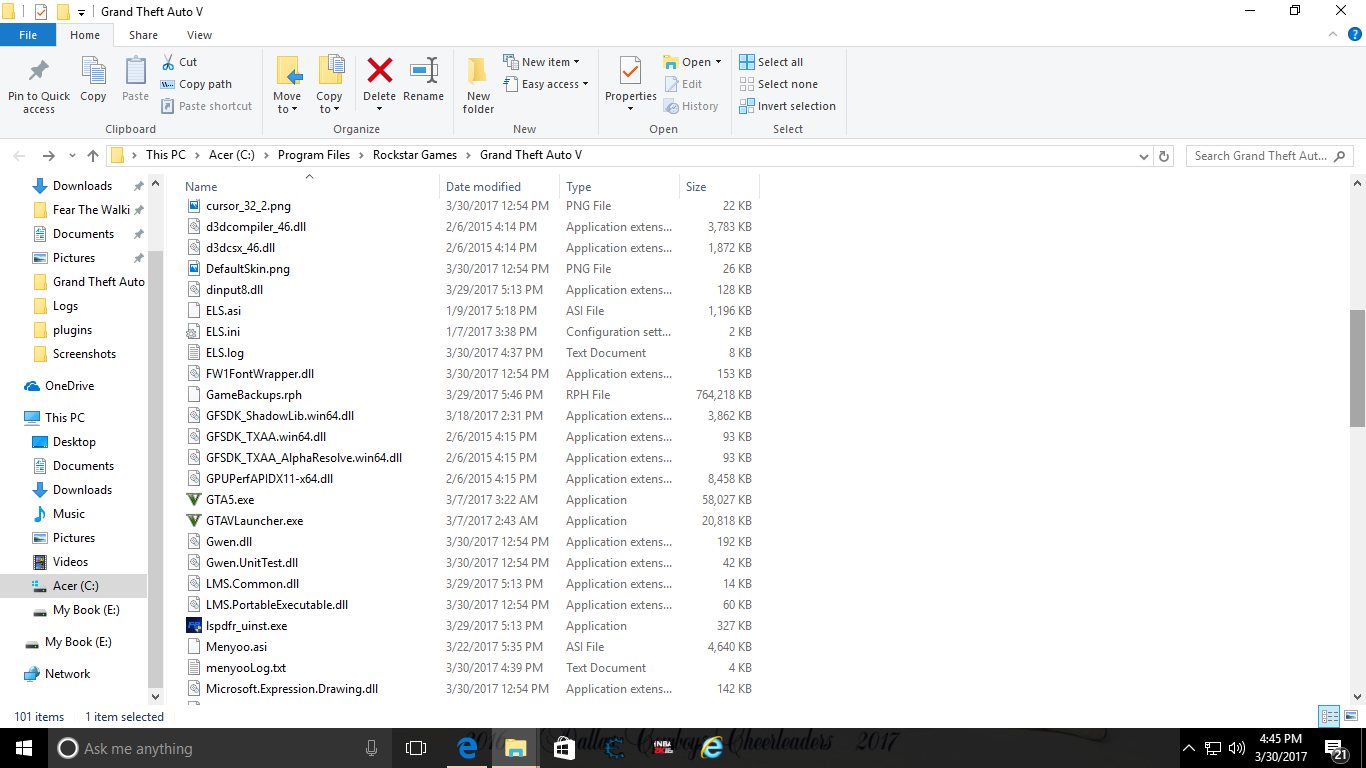Select the dinput8.dll file
1366x768 pixels.
(x=234, y=290)
